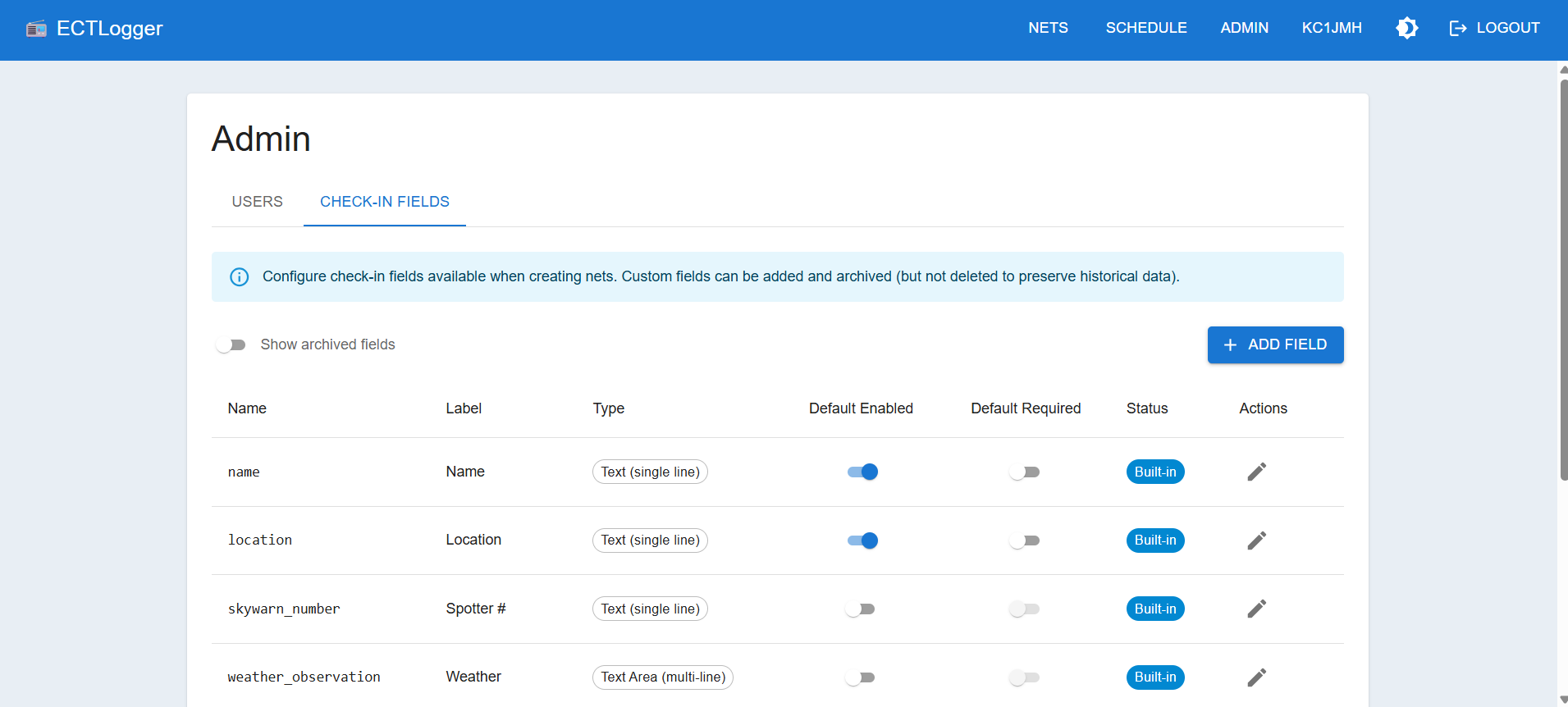Turn off Default Enabled for location
Image resolution: width=1568 pixels, height=707 pixels.
coord(862,541)
